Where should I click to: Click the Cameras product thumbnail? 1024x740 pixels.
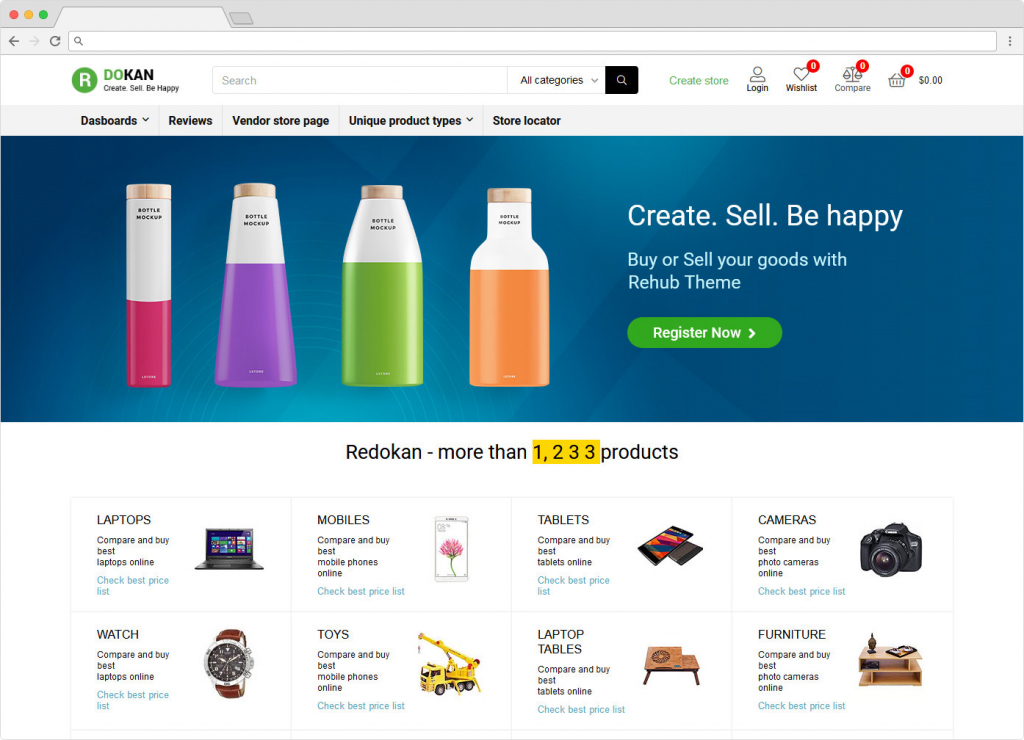891,549
